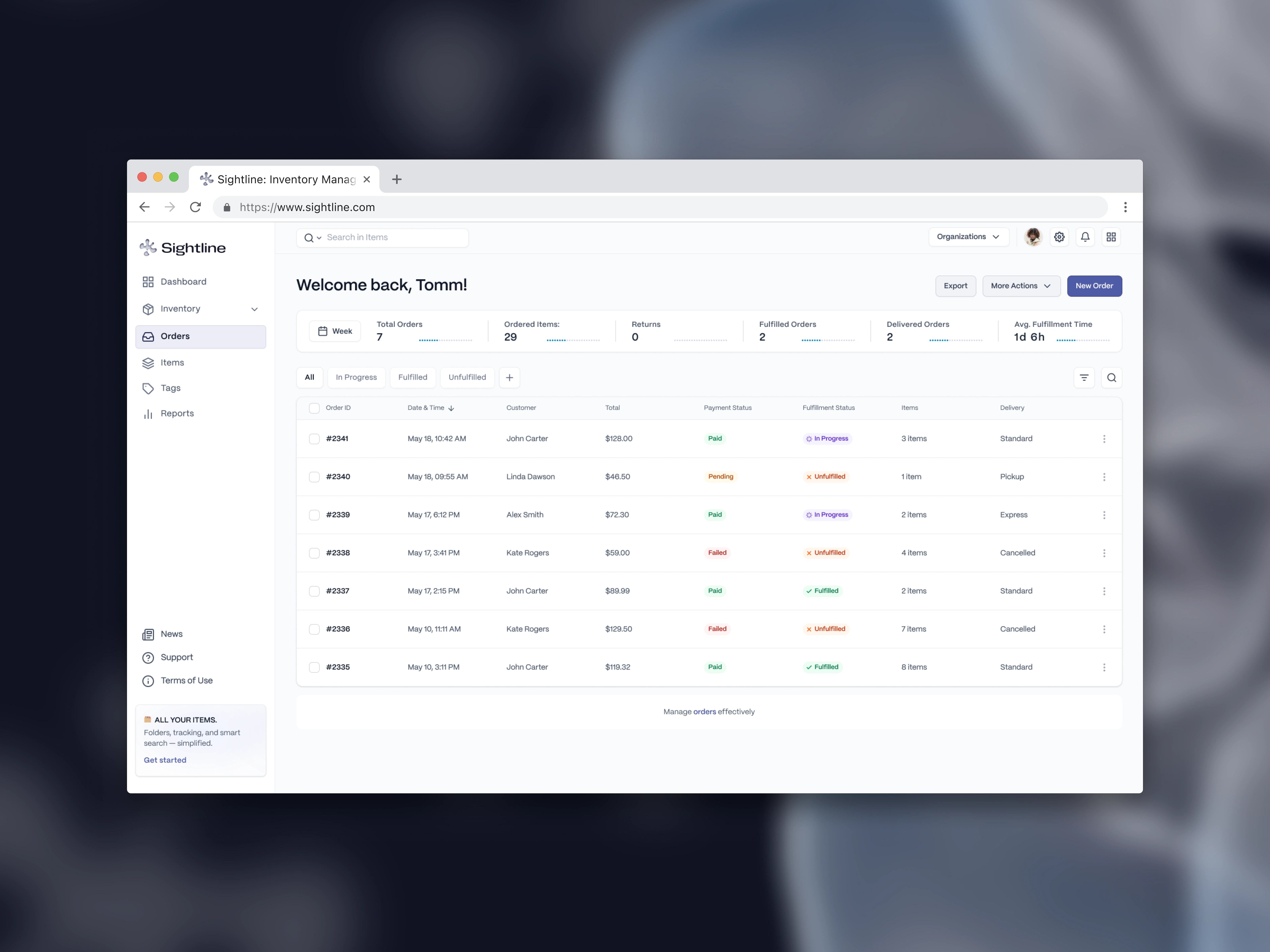Check the box for order #2337

point(314,591)
